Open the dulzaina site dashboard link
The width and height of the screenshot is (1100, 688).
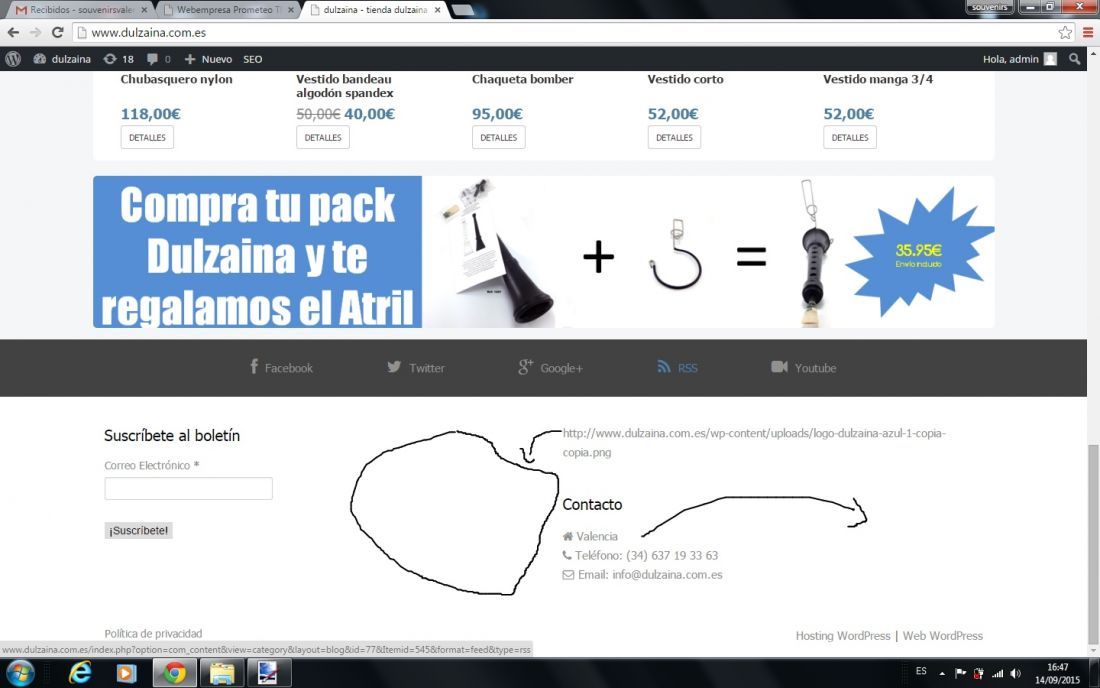[62, 59]
